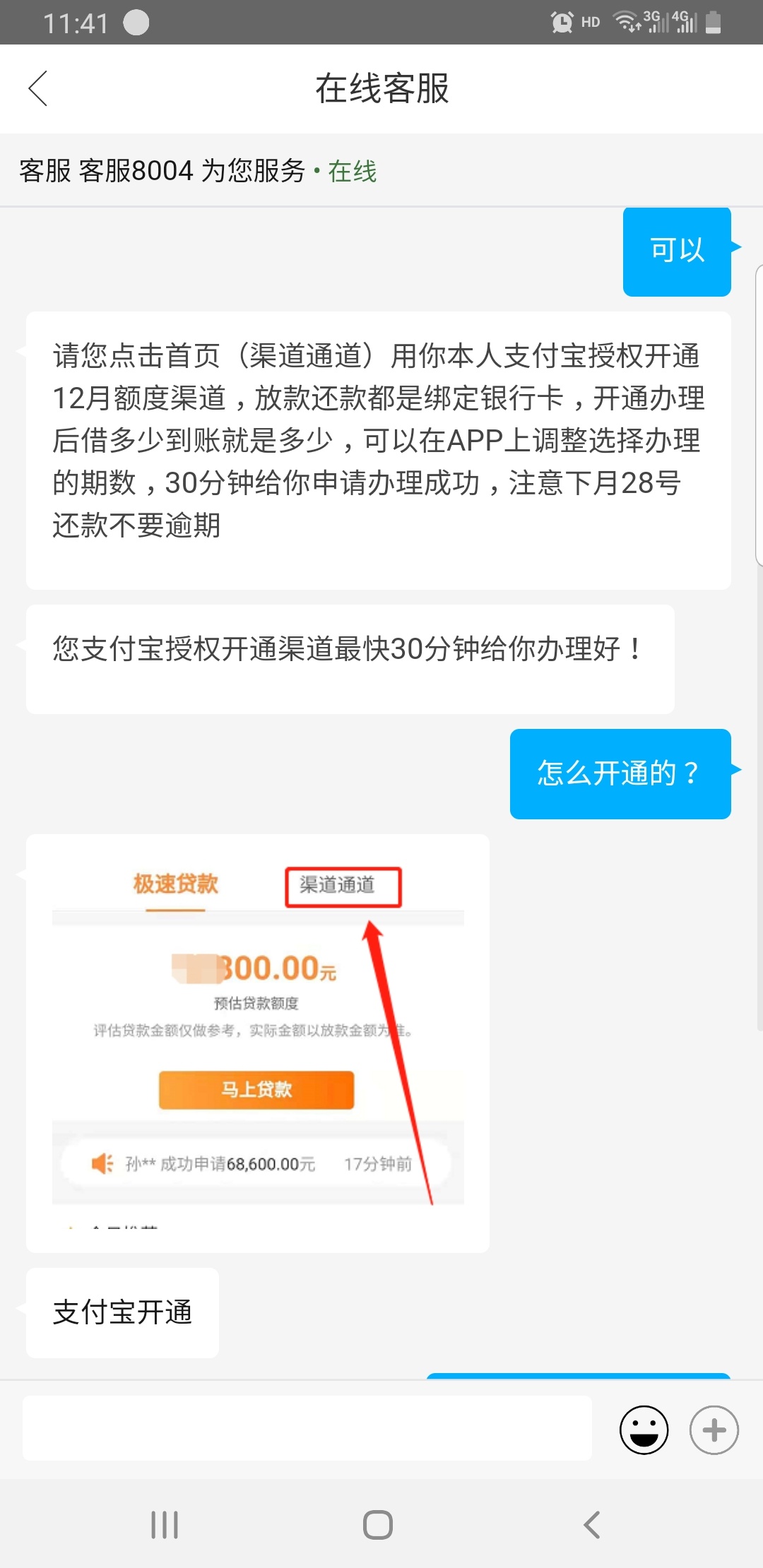This screenshot has height=1568, width=763.
Task: Tap the 支付宝开通 reply bubble
Action: (x=122, y=1312)
